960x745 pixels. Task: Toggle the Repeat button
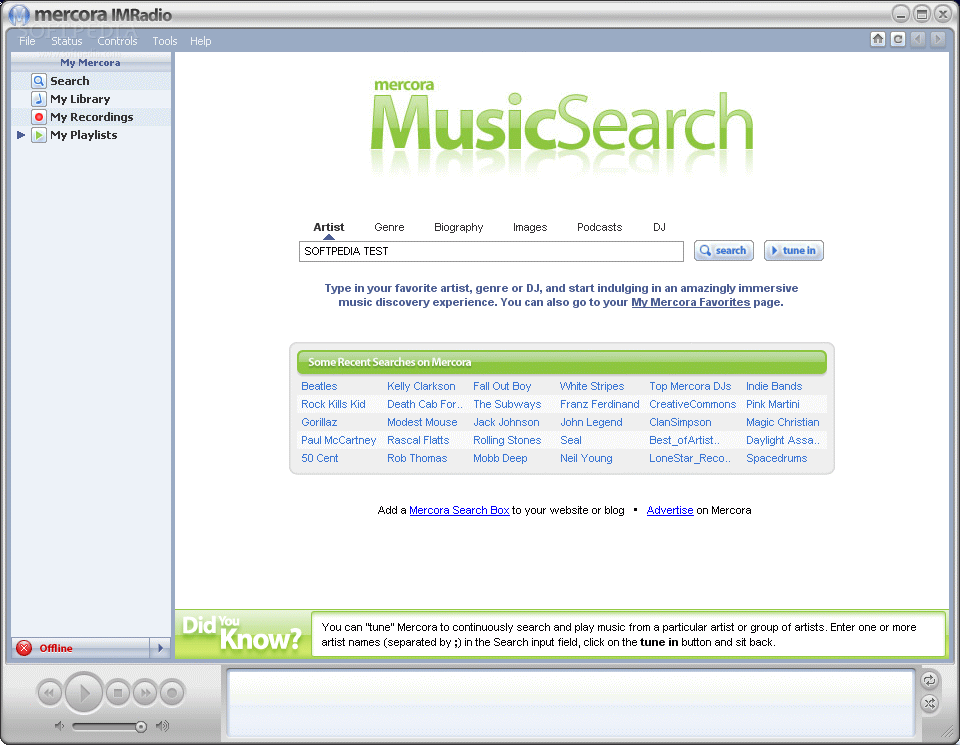tap(929, 680)
